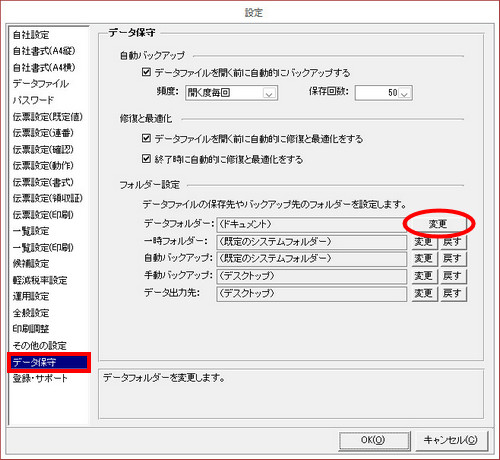Open 伝票設定(連番) settings page

tap(43, 133)
